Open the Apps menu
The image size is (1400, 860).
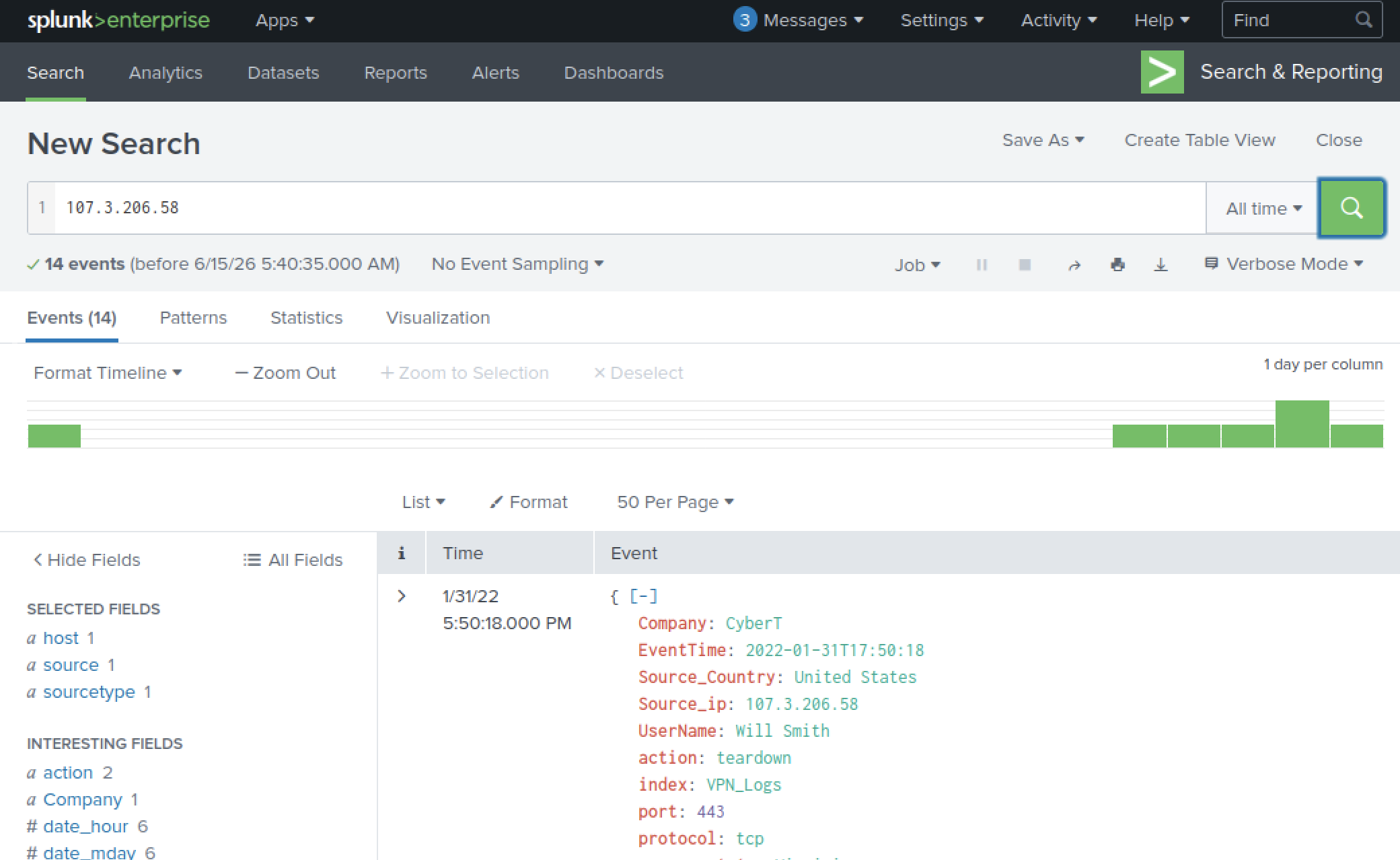click(x=285, y=21)
